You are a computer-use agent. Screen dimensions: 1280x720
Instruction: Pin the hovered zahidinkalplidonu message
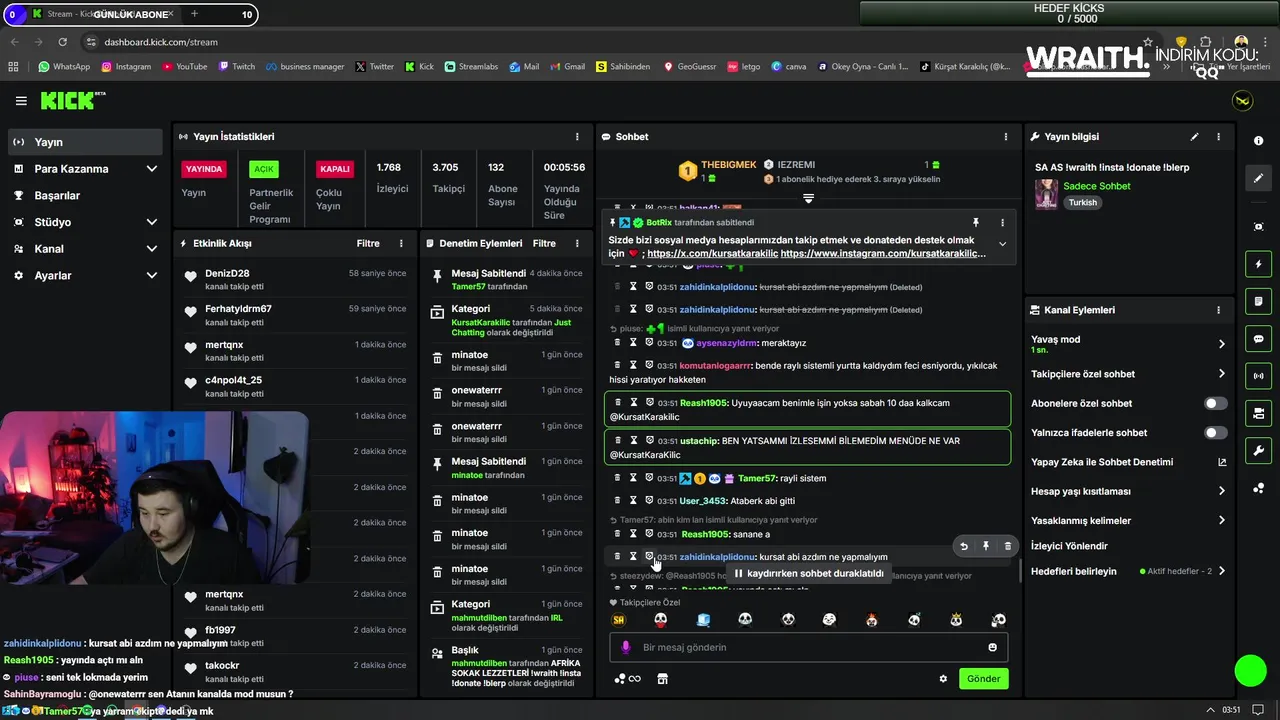click(986, 546)
